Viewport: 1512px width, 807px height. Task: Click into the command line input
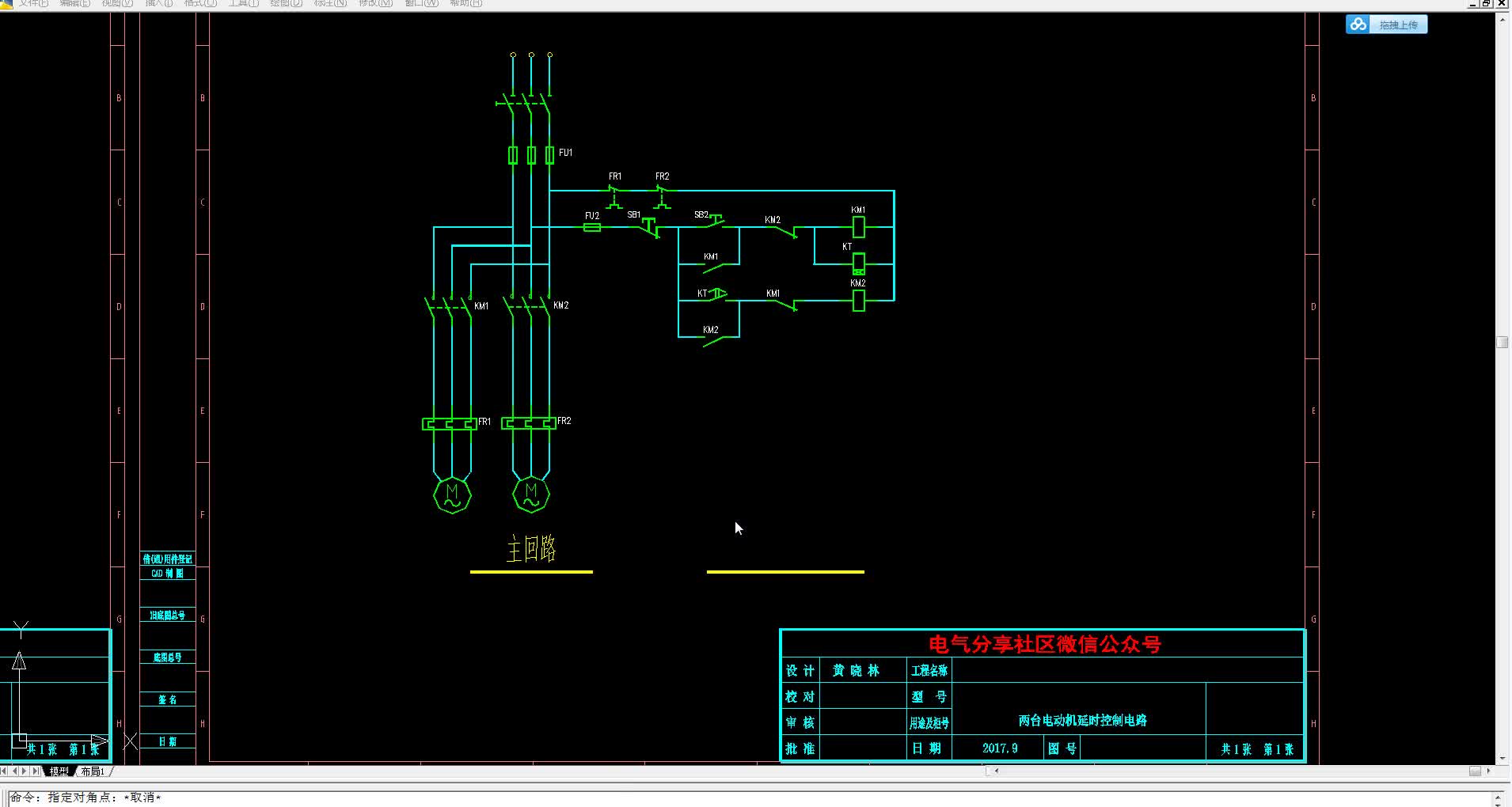[748, 798]
